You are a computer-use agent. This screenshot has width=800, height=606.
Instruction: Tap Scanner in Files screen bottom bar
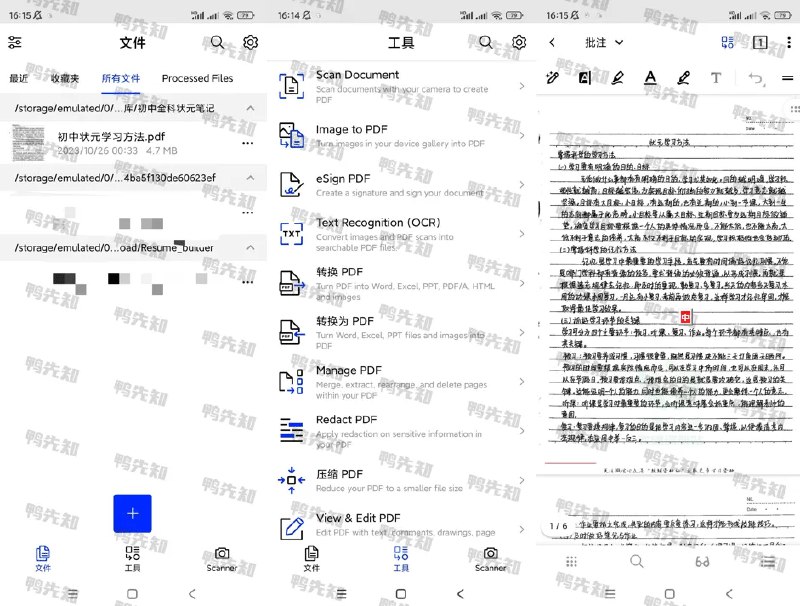[222, 559]
